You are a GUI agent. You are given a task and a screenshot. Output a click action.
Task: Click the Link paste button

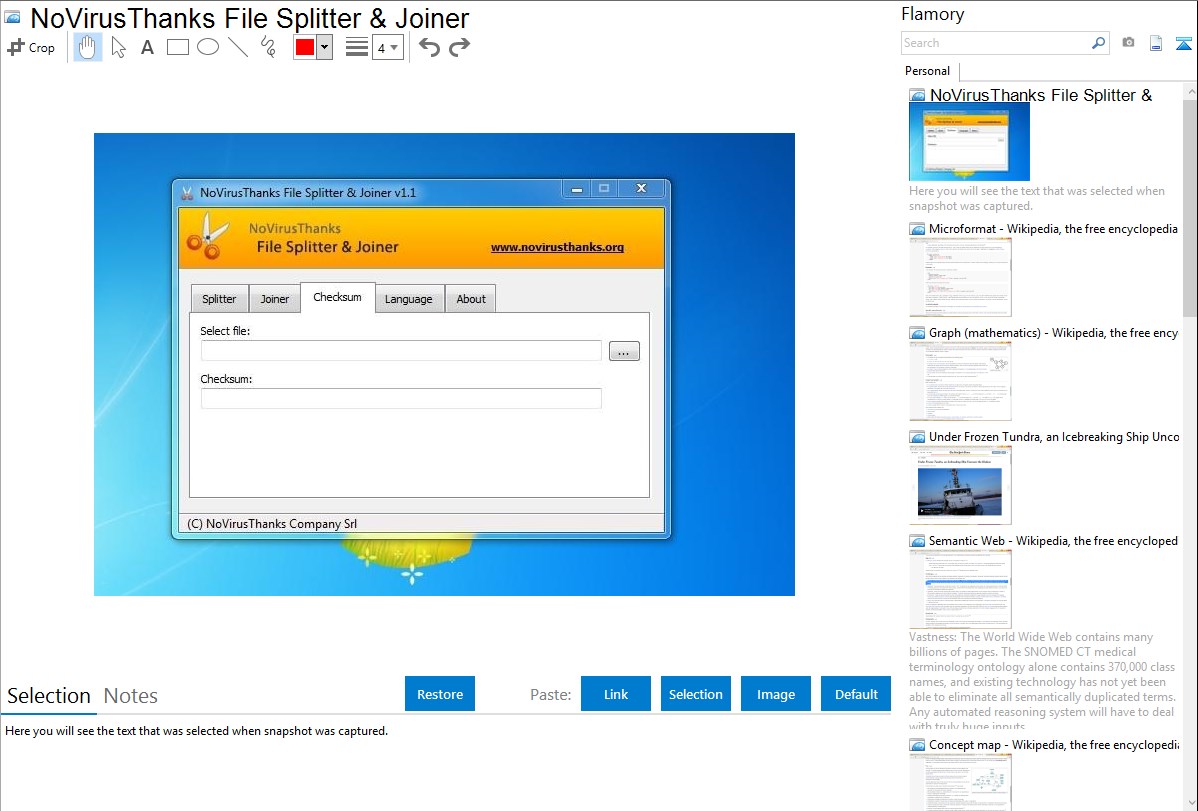(x=616, y=694)
